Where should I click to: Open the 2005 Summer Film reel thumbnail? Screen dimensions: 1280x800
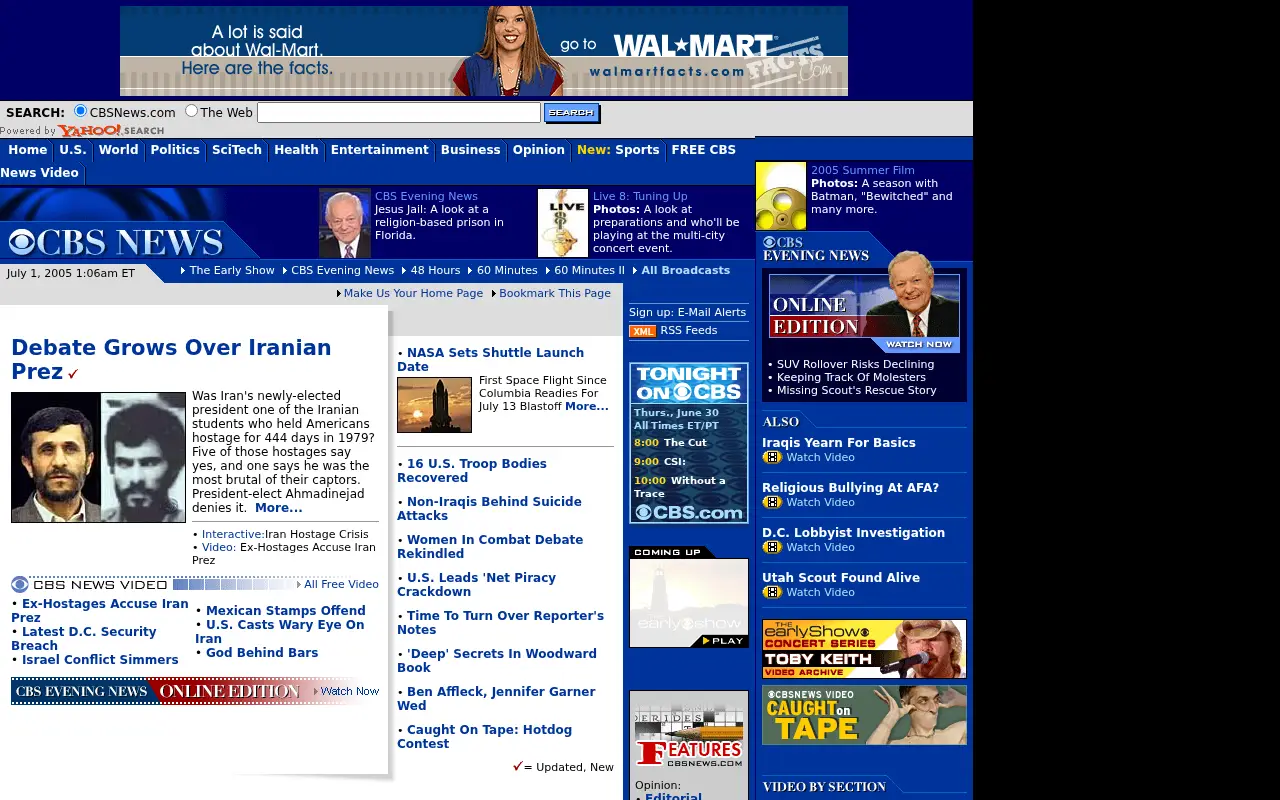tap(781, 196)
